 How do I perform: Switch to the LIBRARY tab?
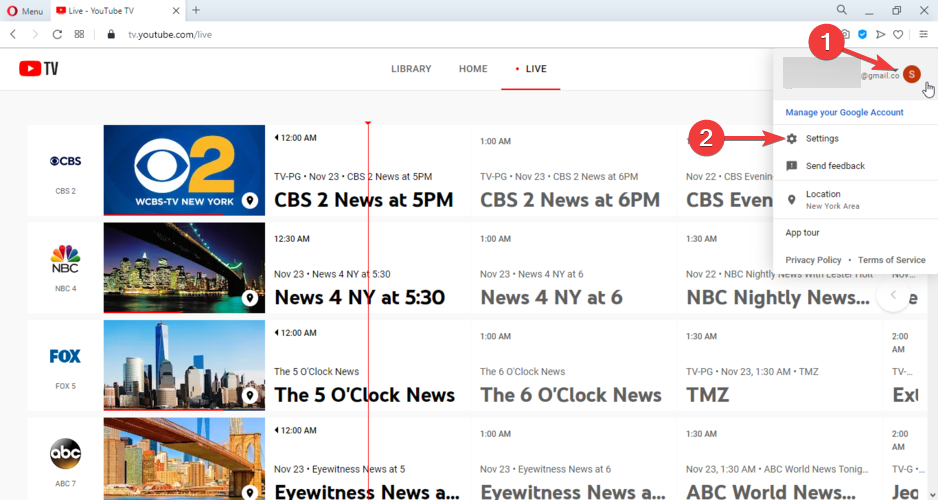tap(411, 69)
